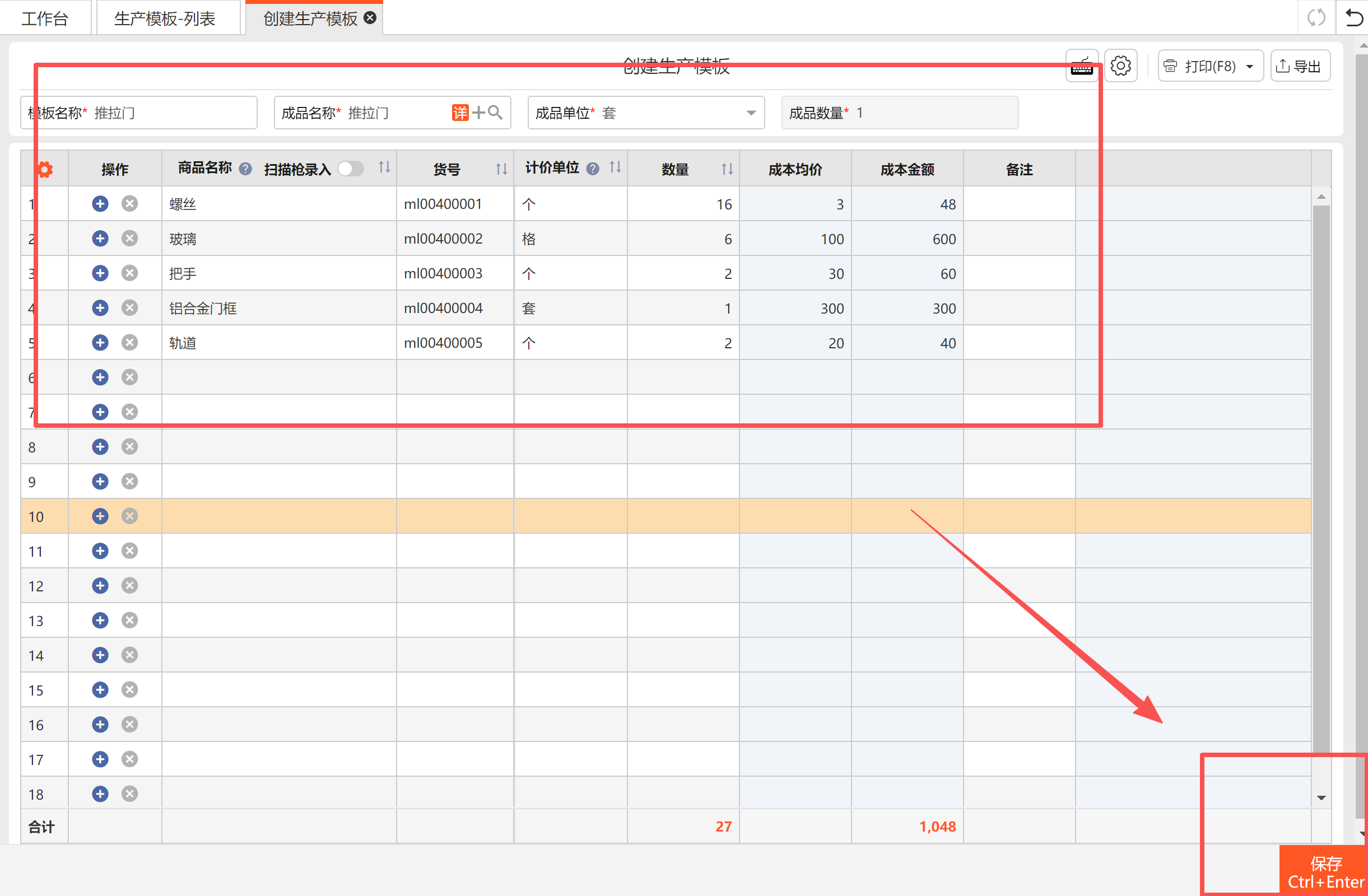
Task: Delete the 玻璃 row
Action: pos(130,239)
